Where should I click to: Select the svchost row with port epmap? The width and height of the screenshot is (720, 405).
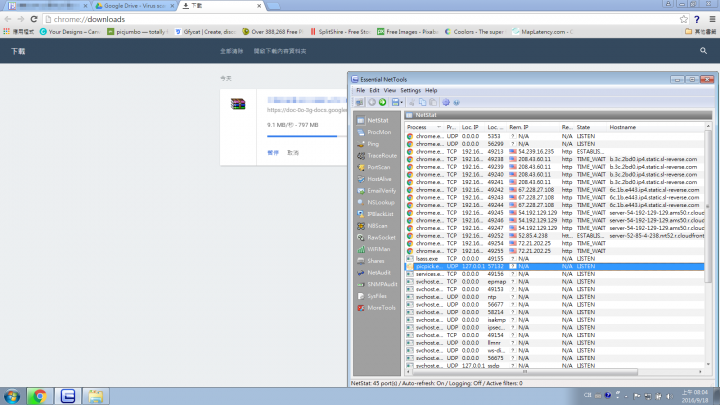[x=554, y=281]
